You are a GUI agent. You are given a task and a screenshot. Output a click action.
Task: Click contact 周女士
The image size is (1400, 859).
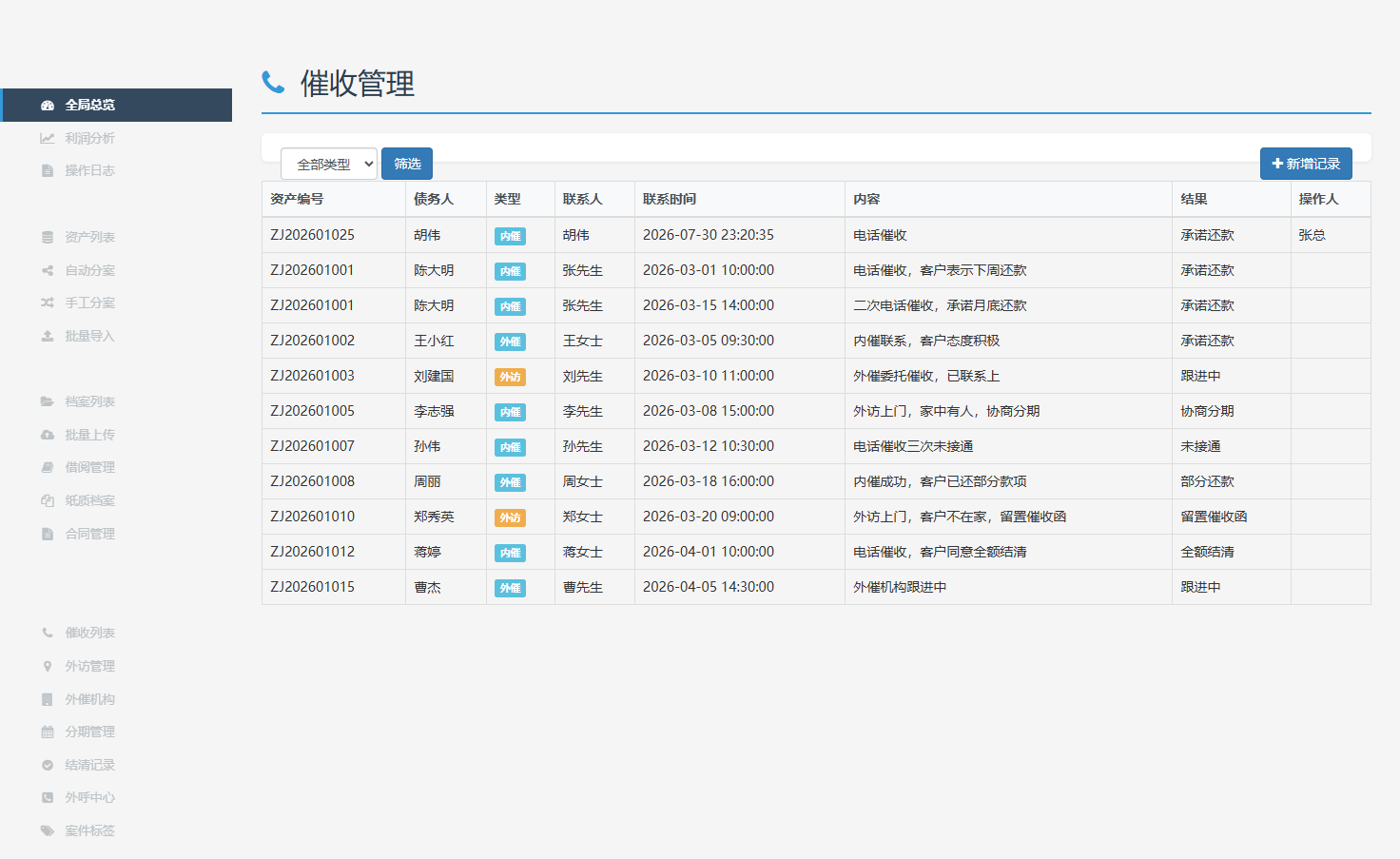pos(583,481)
